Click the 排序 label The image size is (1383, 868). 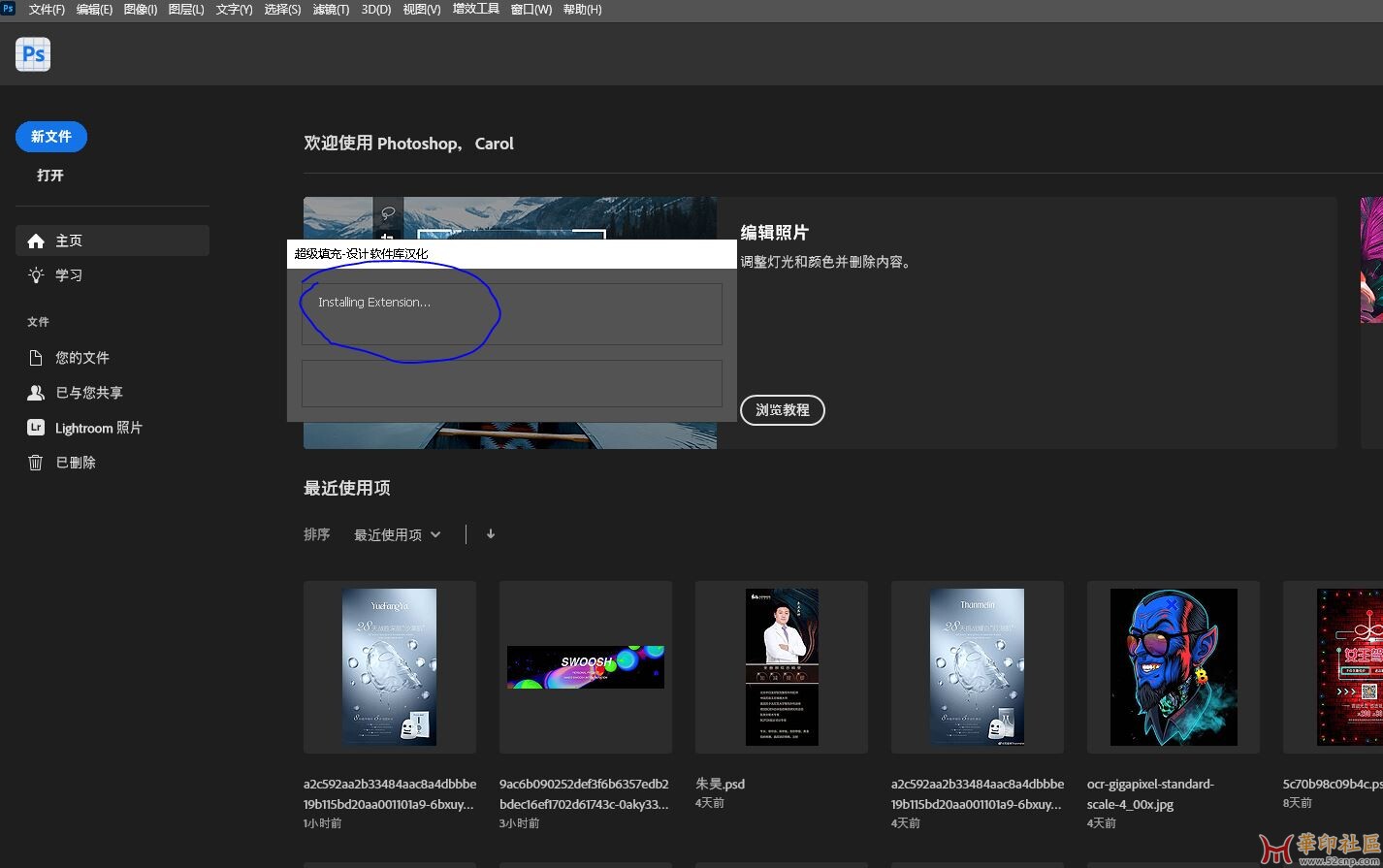pos(317,534)
